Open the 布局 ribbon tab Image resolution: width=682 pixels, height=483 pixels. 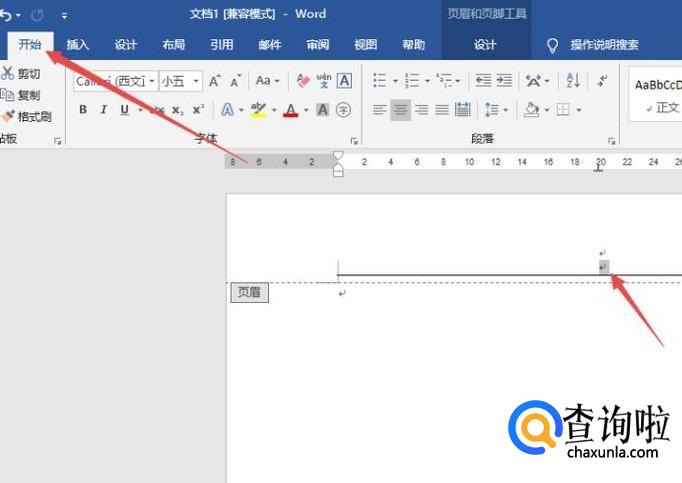tap(174, 44)
